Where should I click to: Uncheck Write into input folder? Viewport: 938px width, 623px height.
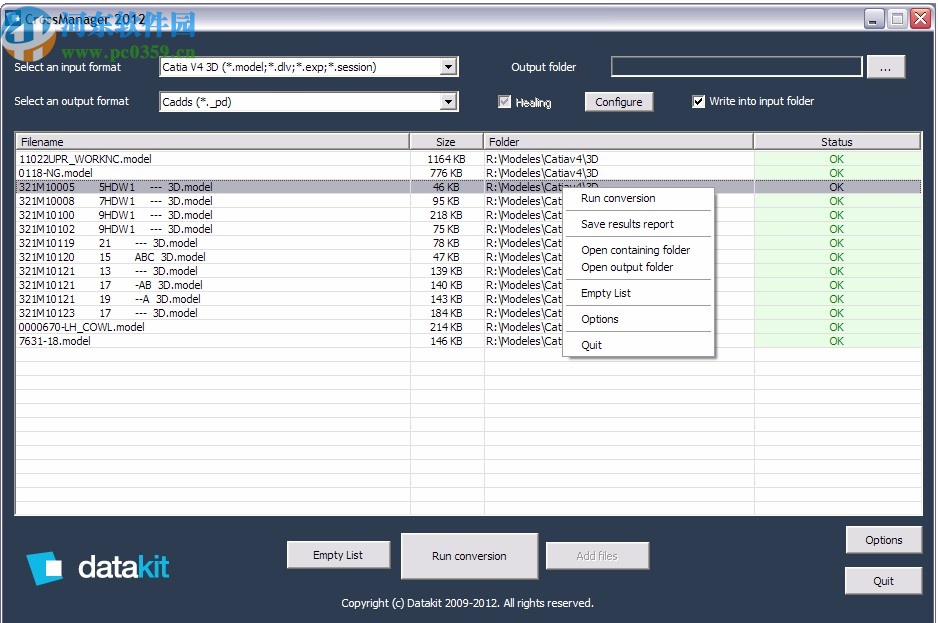coord(697,101)
